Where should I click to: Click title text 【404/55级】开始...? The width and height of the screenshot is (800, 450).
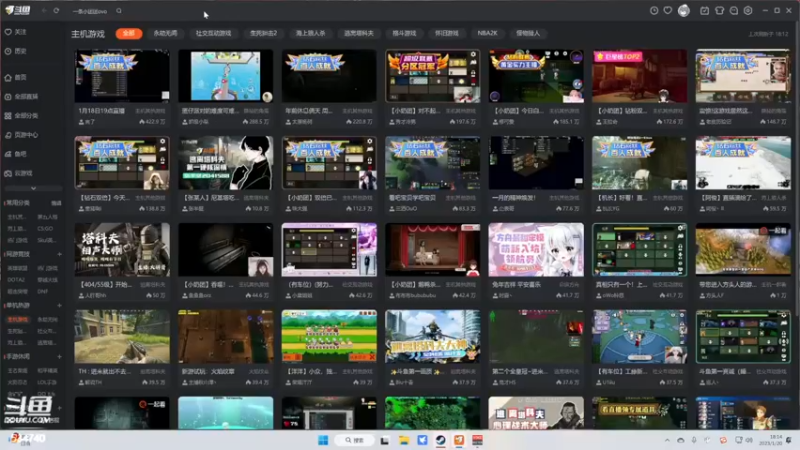click(105, 285)
